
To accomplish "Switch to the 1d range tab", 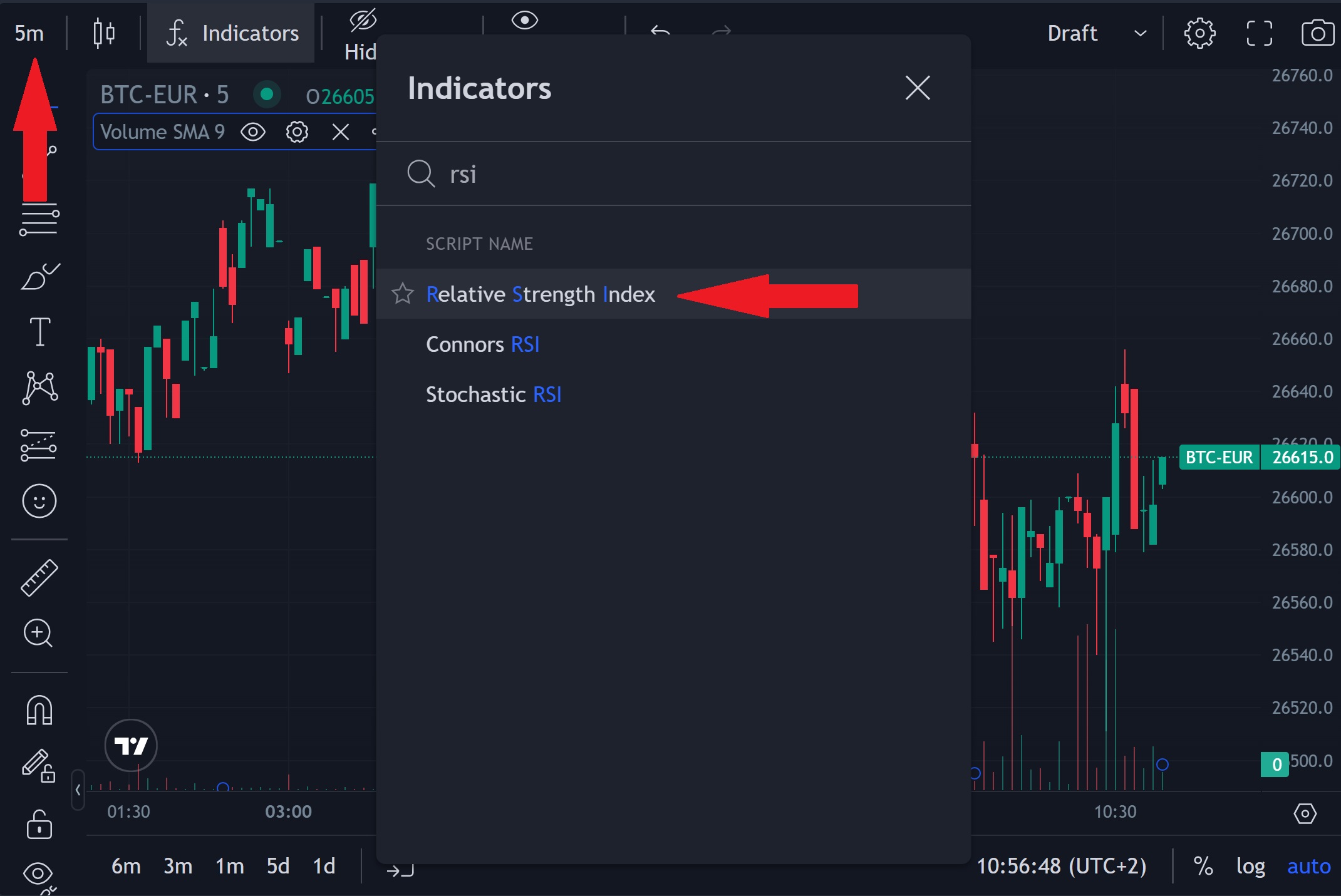I will click(x=324, y=866).
